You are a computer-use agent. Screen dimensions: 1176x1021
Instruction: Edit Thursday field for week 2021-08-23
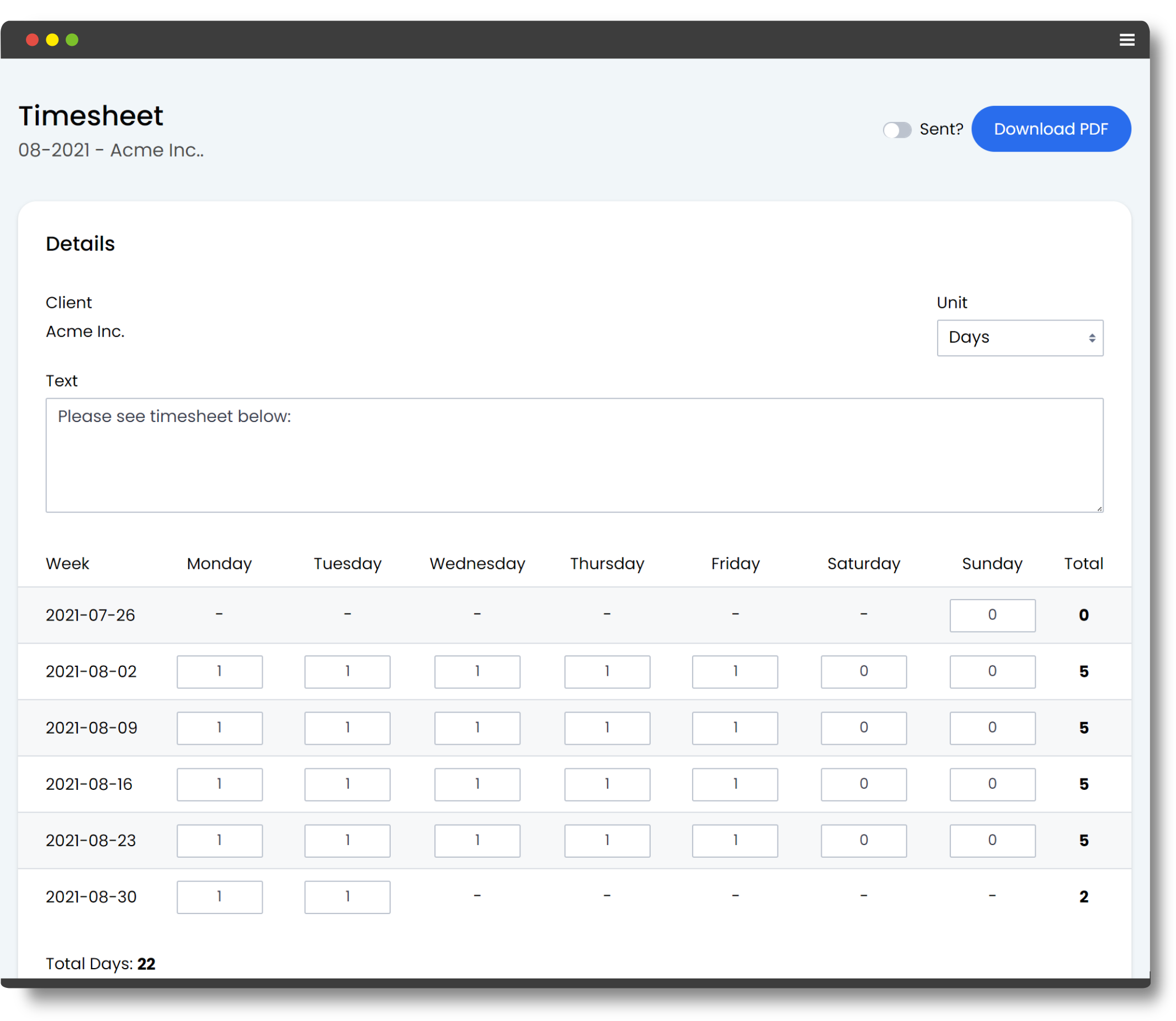[x=607, y=841]
